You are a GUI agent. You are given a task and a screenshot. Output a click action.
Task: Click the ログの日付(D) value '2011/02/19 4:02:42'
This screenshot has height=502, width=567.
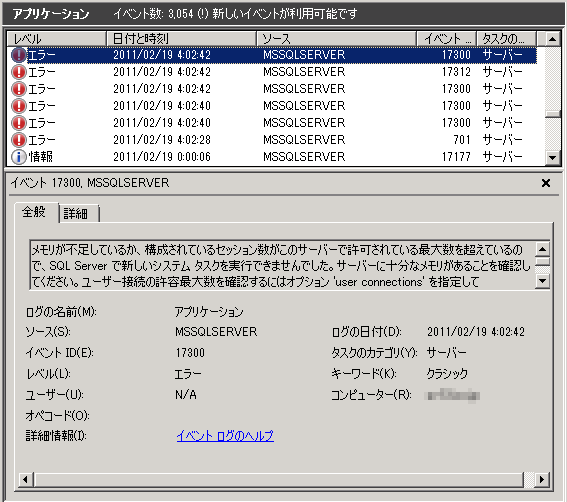click(x=476, y=332)
